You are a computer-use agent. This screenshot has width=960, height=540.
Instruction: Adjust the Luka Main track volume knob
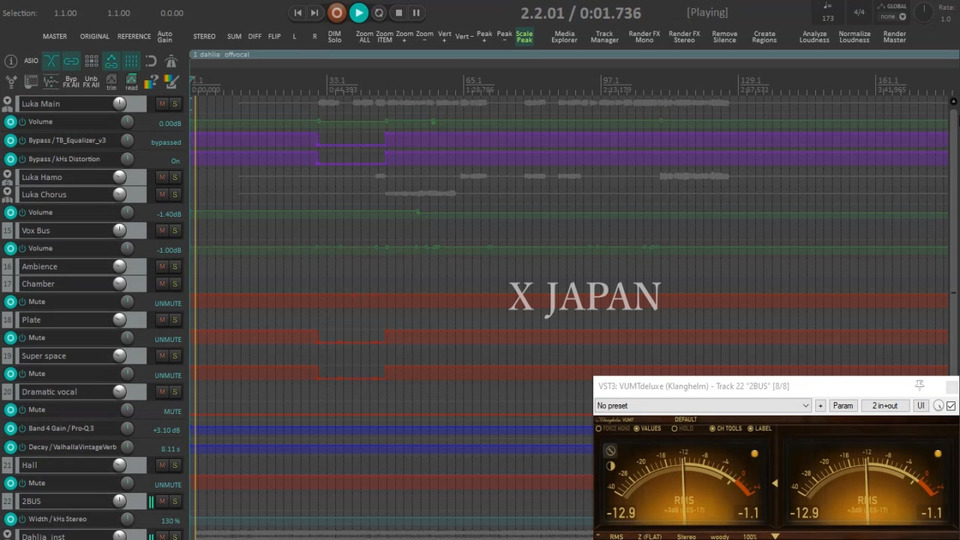coord(119,103)
